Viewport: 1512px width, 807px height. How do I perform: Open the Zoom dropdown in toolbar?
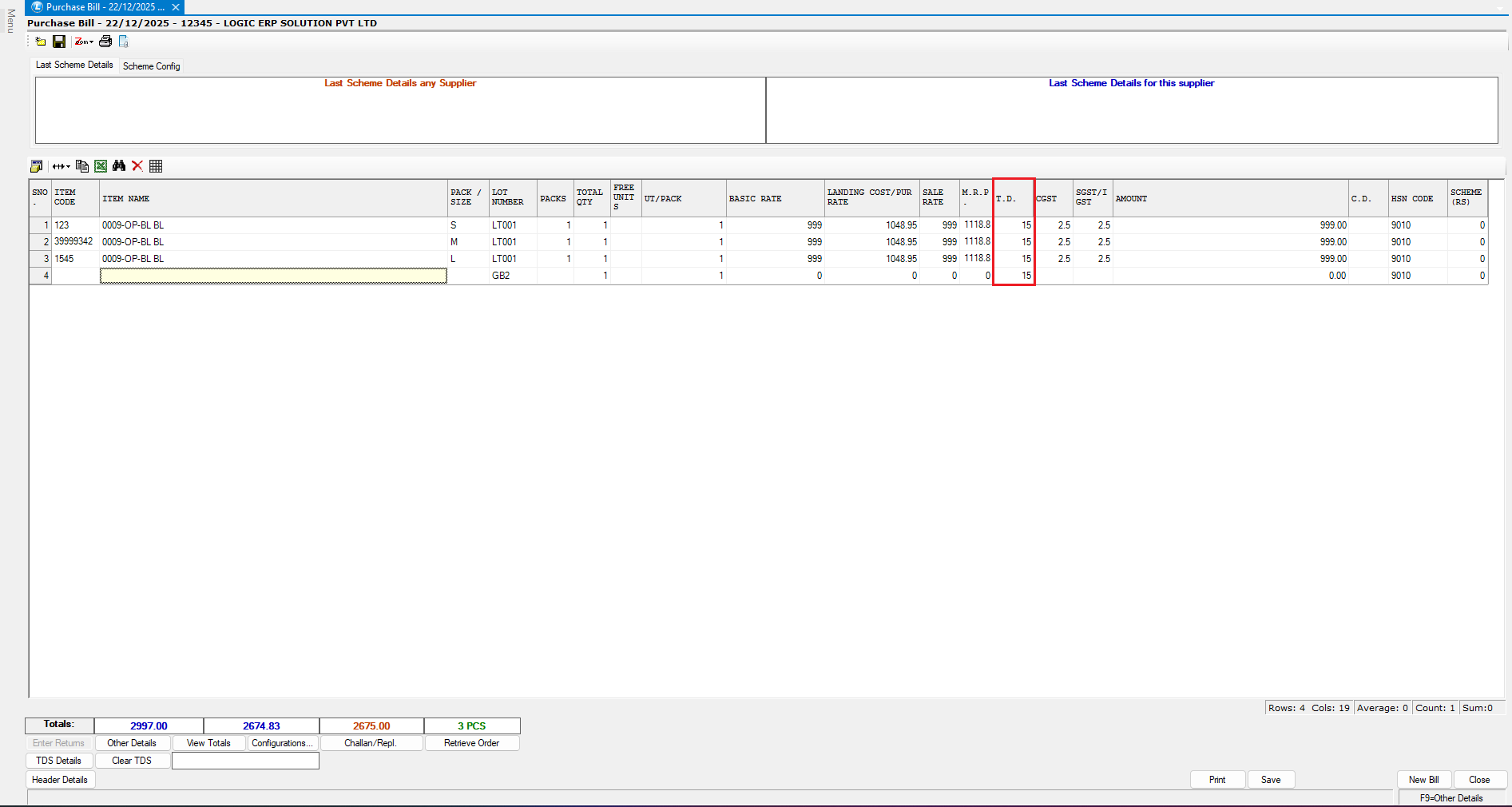(84, 42)
